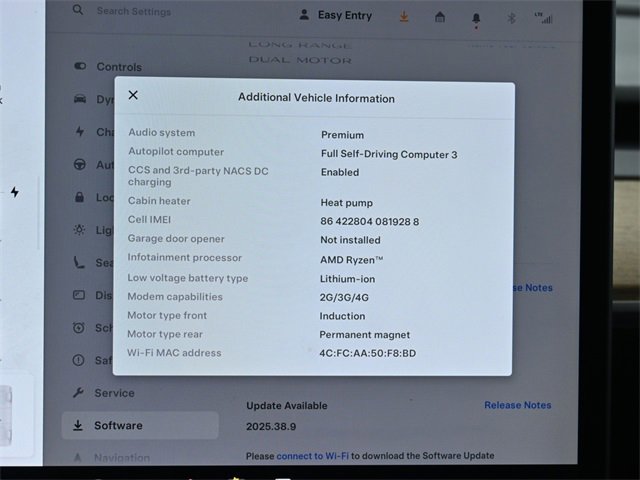Open Release Notes beside Update Available
This screenshot has height=480, width=640.
(518, 405)
